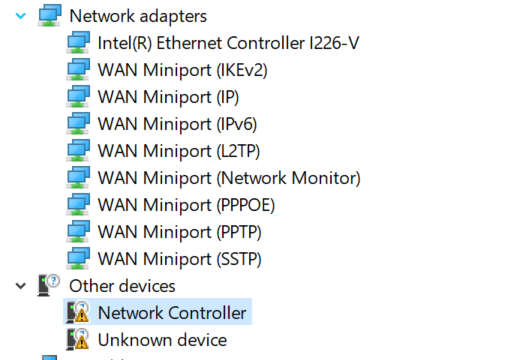Select WAN Miniport (Network Monitor) entry
This screenshot has width=527, height=360.
click(x=229, y=178)
